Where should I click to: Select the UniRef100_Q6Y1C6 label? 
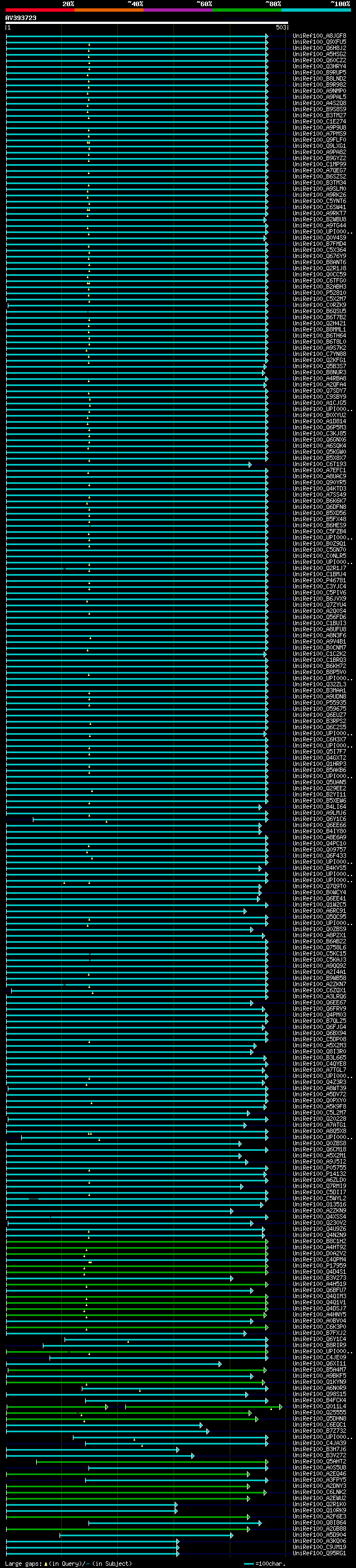319,819
